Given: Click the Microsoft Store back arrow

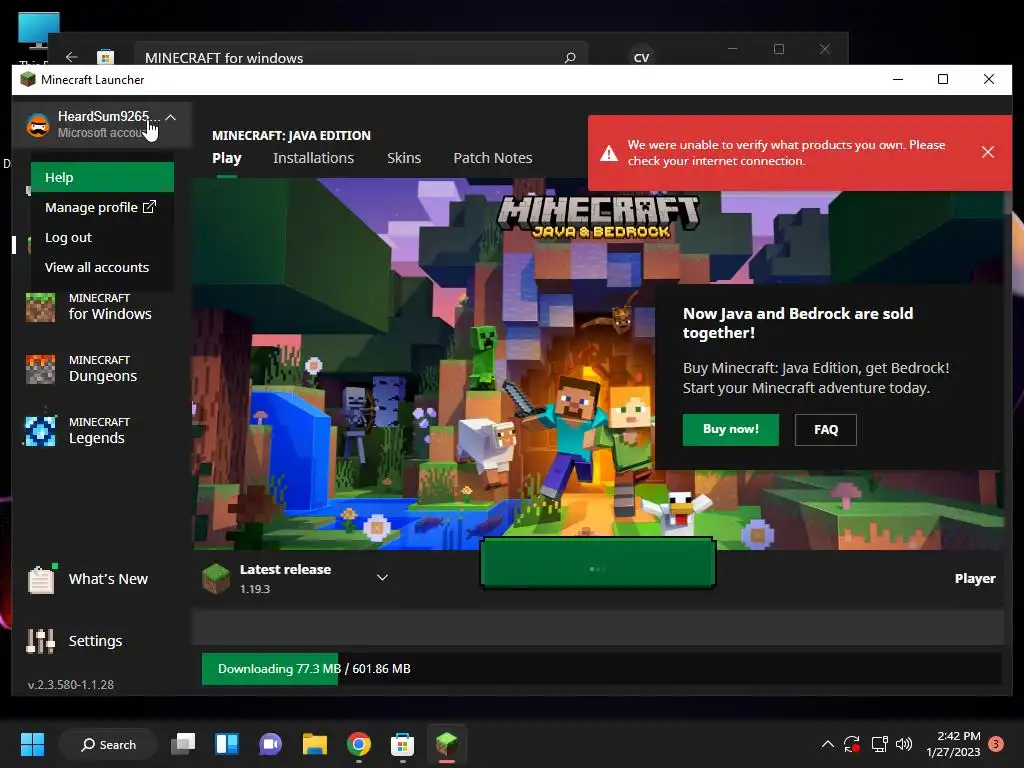Looking at the screenshot, I should 72,57.
